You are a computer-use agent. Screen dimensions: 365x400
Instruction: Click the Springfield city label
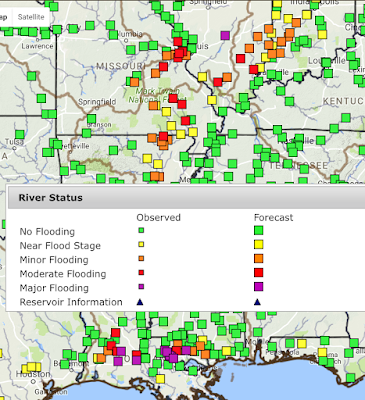pos(97,102)
